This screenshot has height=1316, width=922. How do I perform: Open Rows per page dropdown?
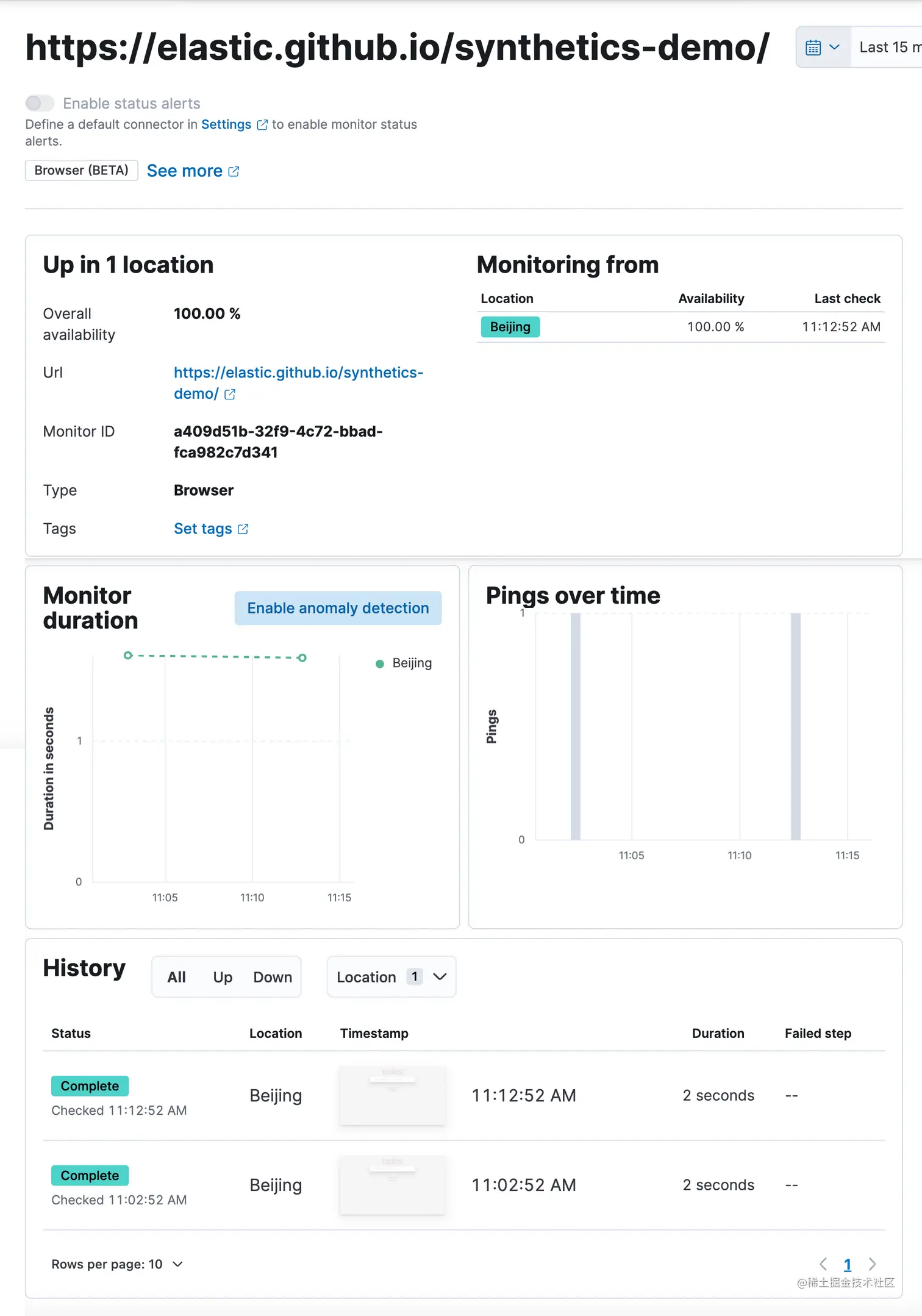pyautogui.click(x=117, y=1264)
